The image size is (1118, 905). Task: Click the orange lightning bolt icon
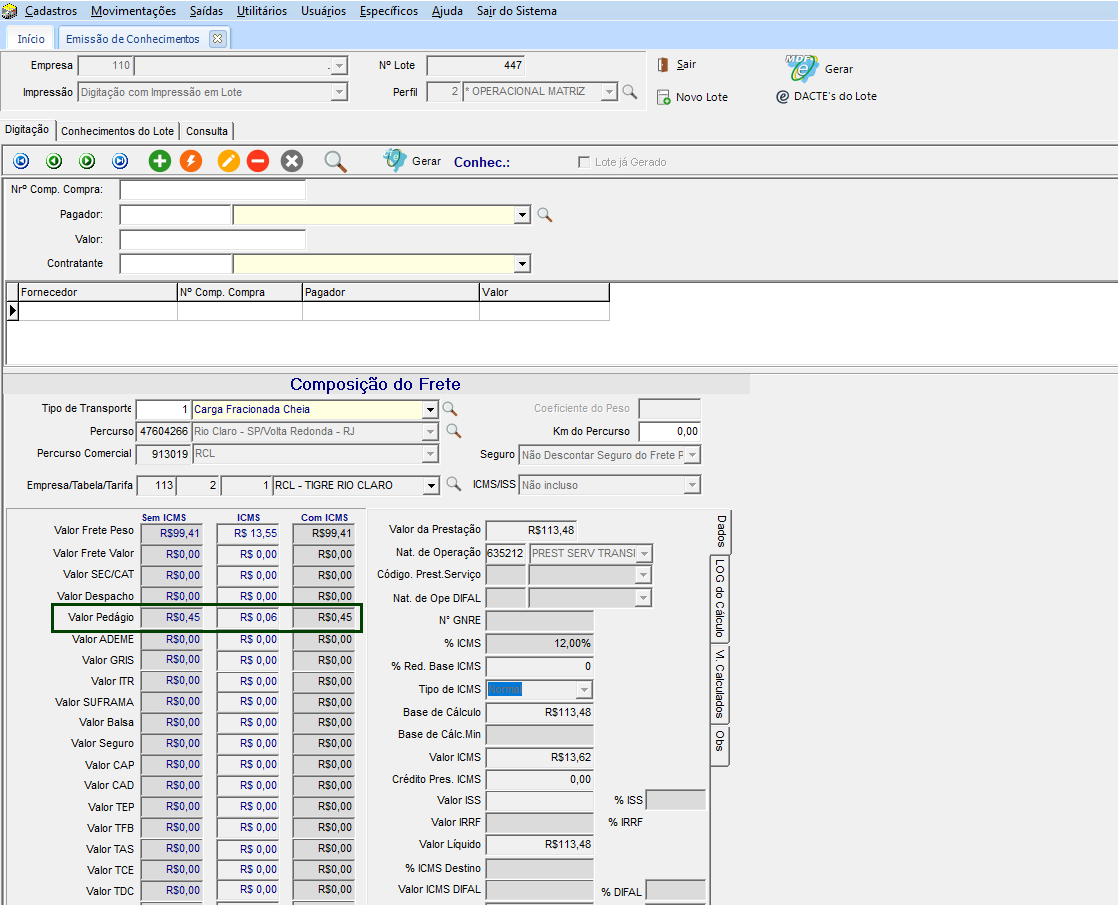click(x=191, y=161)
